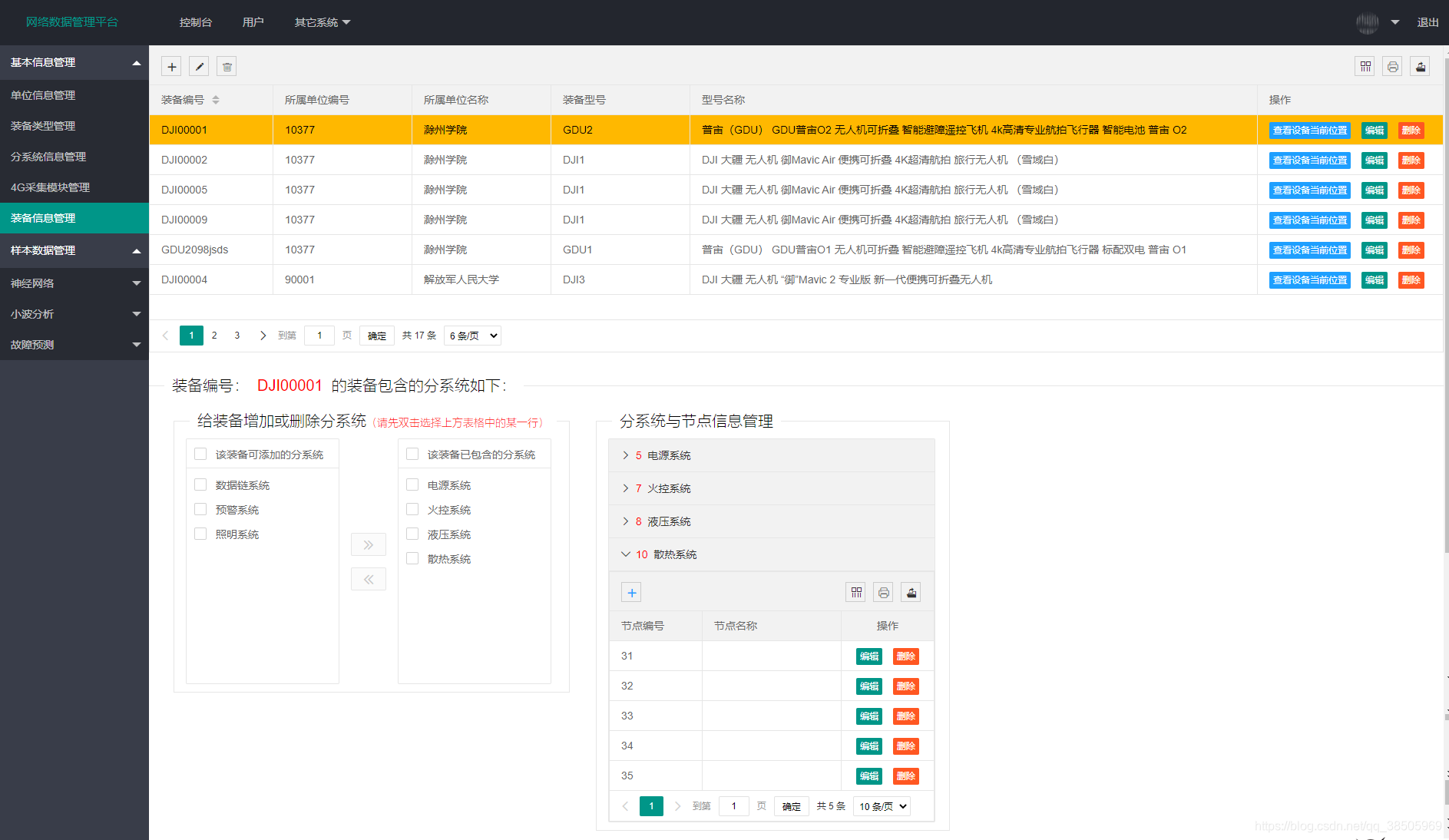Select 分系统信息管理 in sidebar
This screenshot has width=1449, height=840.
[74, 157]
